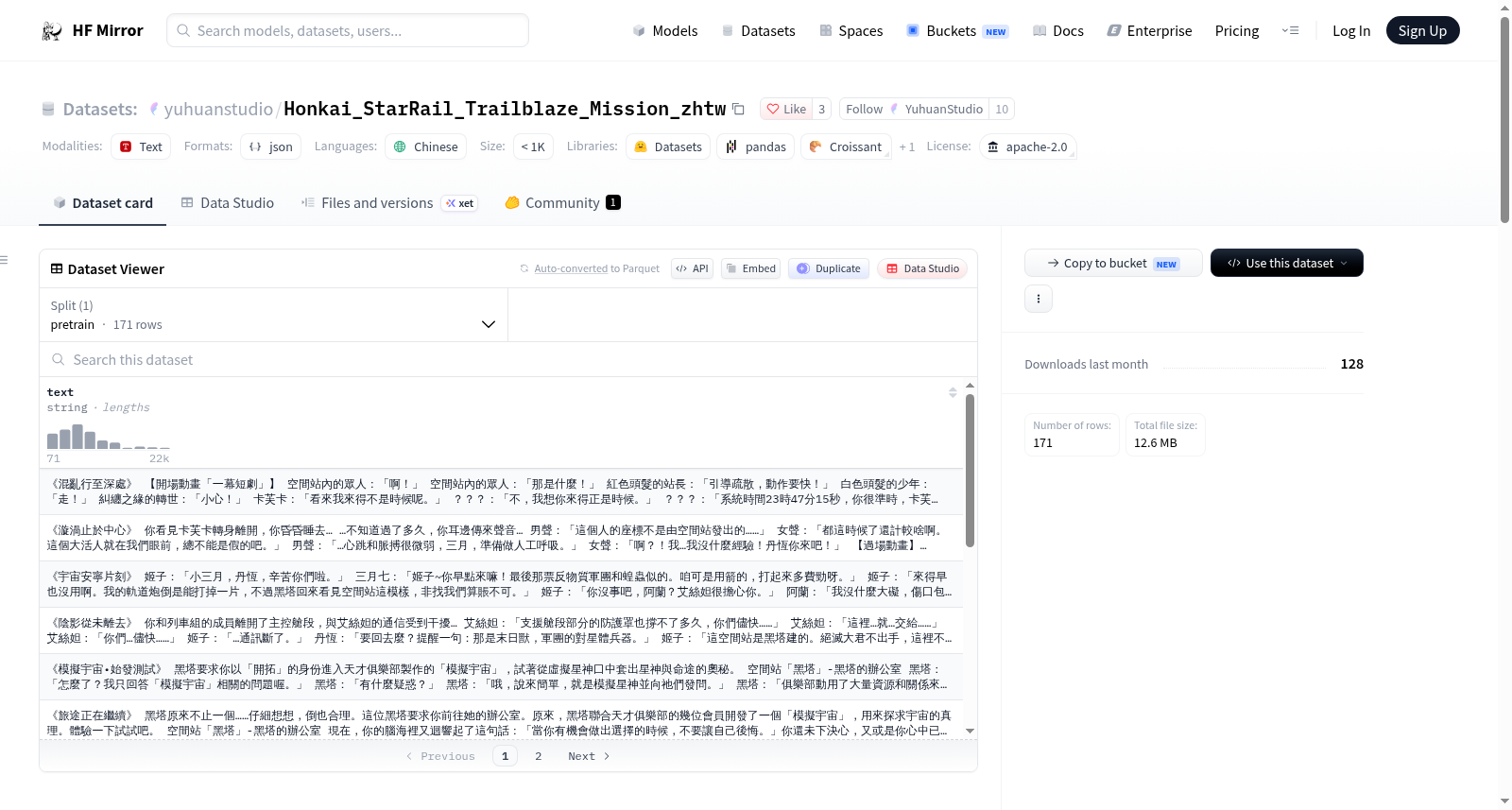
Task: Click the page vertical scrollbar
Action: (1505, 120)
